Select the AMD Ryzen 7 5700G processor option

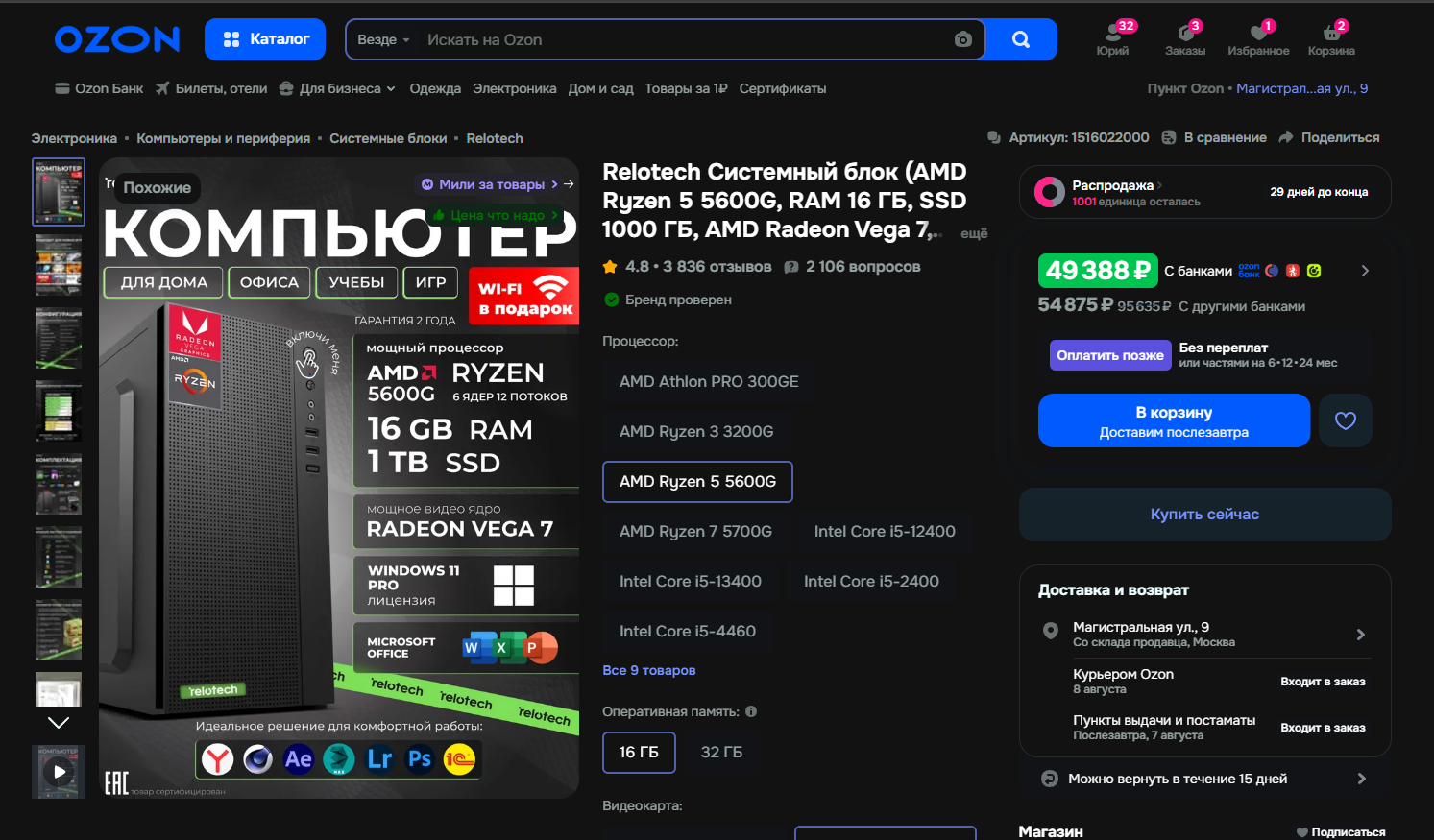pos(695,531)
